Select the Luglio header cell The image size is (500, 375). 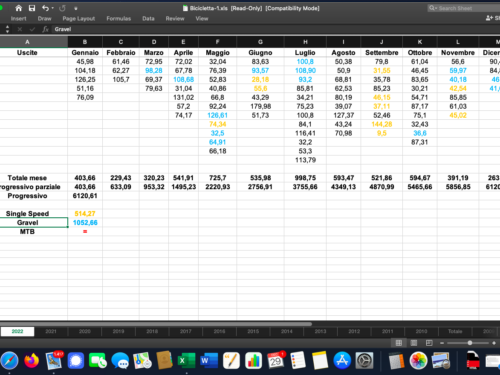(305, 53)
